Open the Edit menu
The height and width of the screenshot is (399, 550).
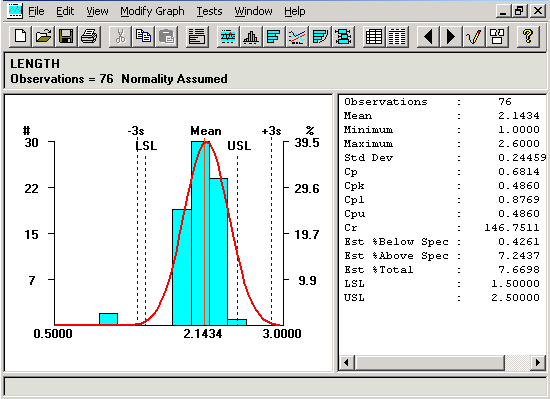65,11
